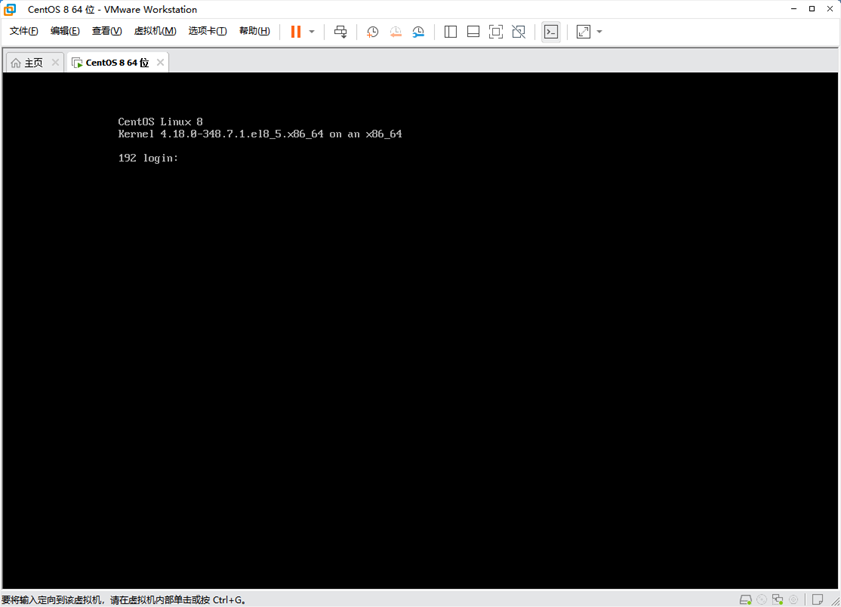Click the sound card status icon
The height and width of the screenshot is (607, 841).
click(794, 599)
